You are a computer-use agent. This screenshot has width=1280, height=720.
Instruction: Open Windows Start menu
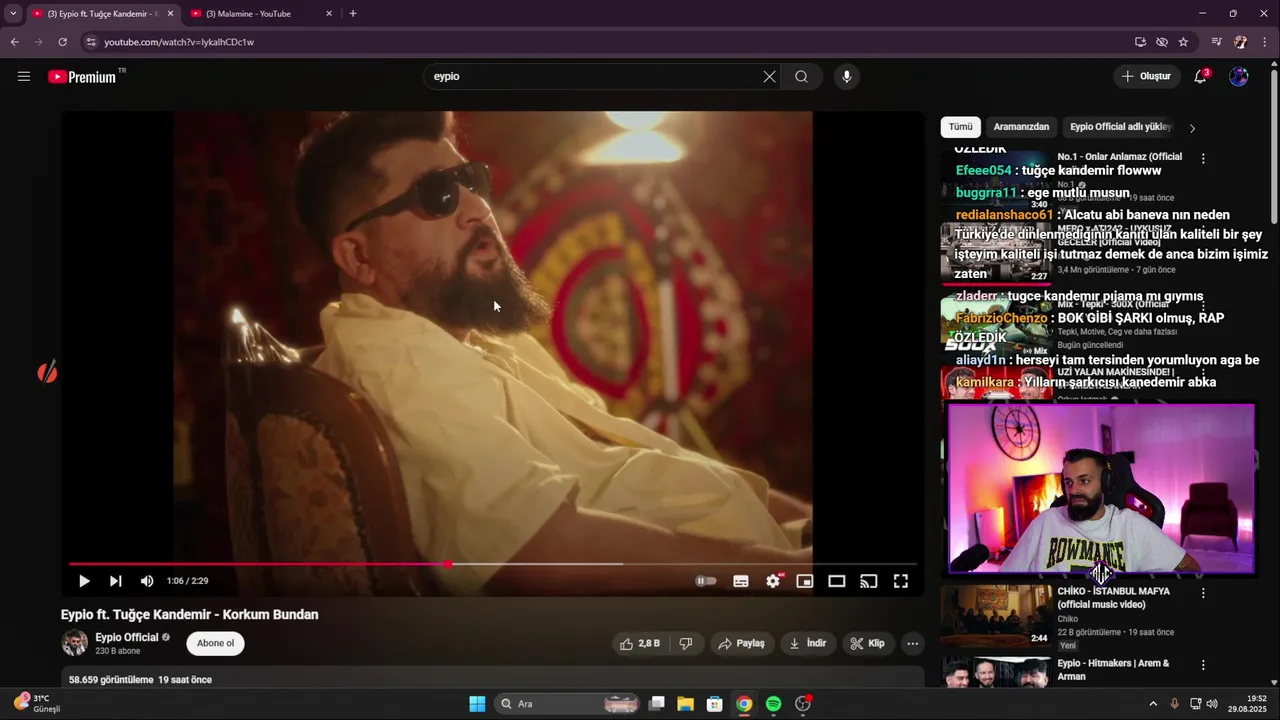pos(477,704)
